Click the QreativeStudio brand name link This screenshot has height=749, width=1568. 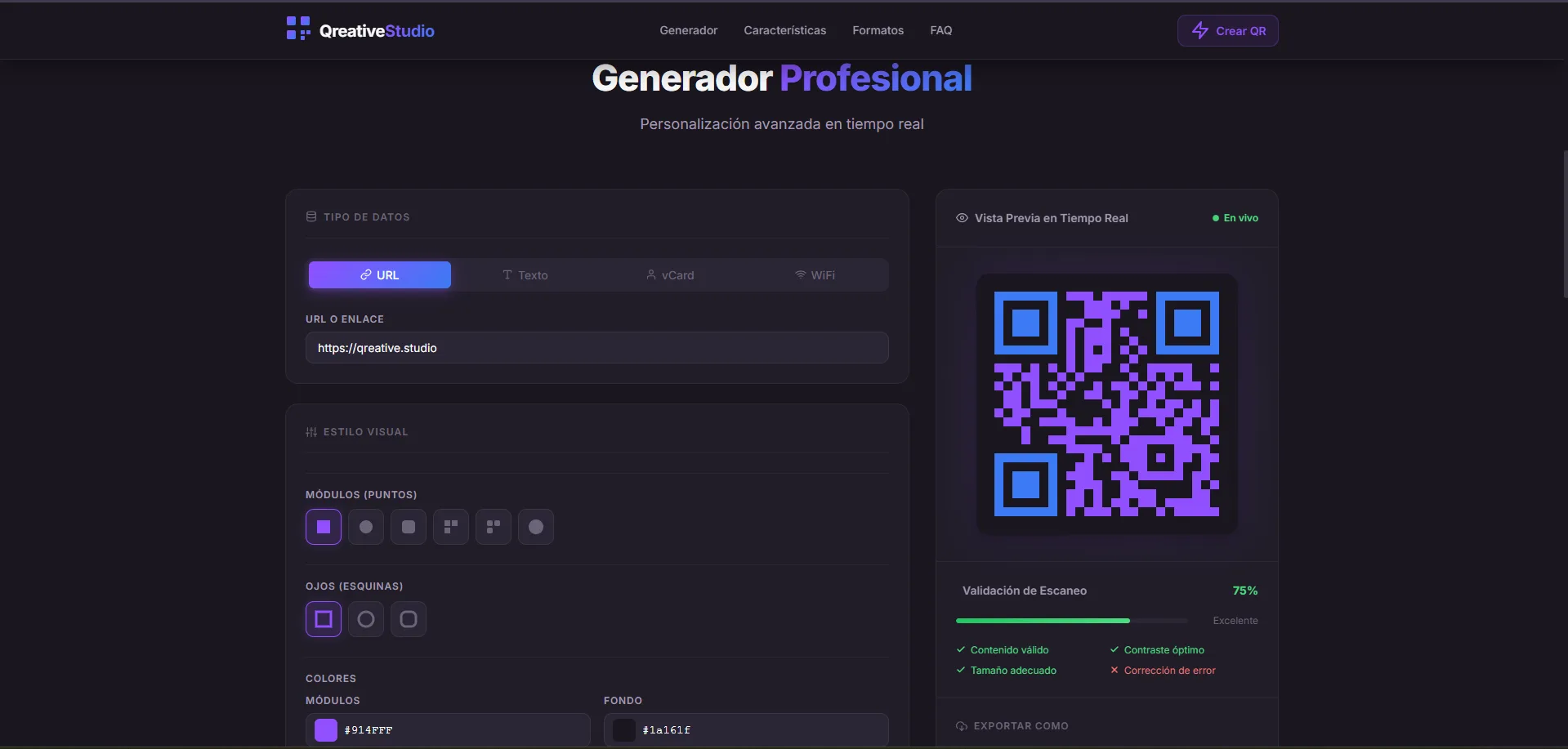pyautogui.click(x=377, y=31)
